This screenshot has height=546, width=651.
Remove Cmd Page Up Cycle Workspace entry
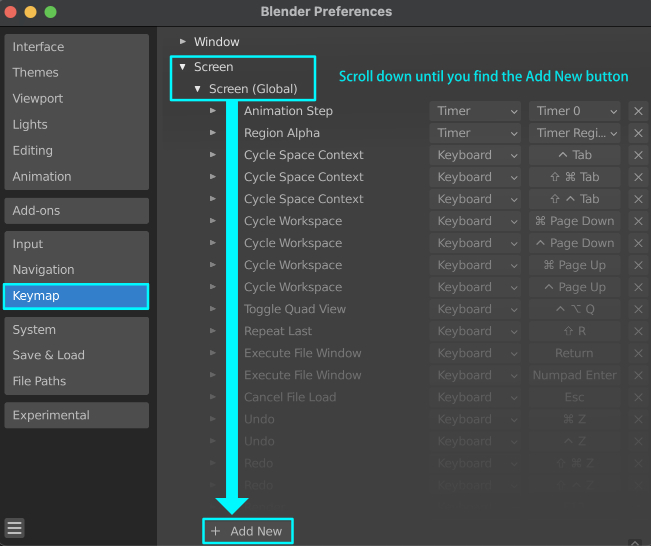click(x=638, y=265)
